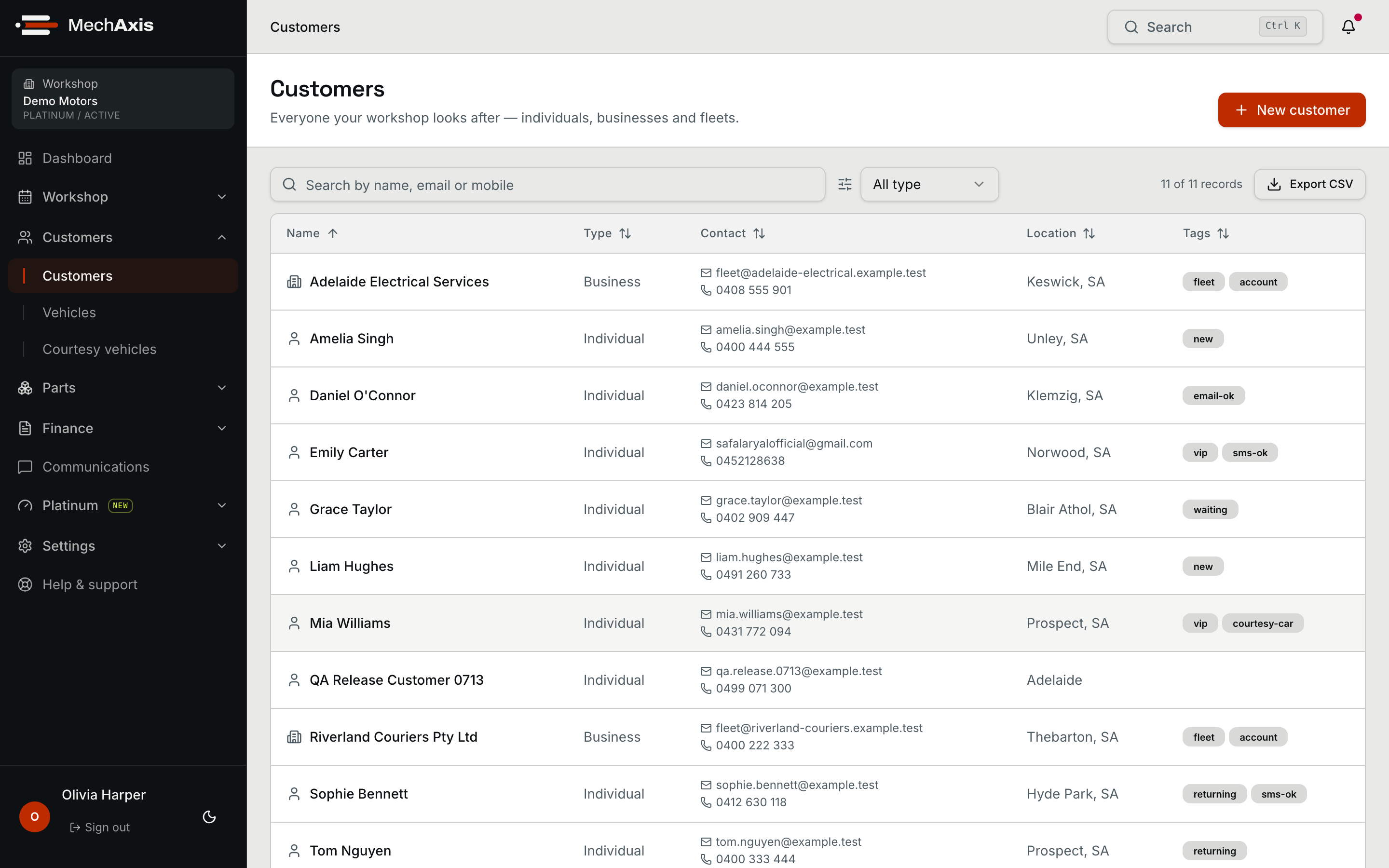Open Mia Williams customer record
Viewport: 1389px width, 868px height.
pyautogui.click(x=350, y=623)
